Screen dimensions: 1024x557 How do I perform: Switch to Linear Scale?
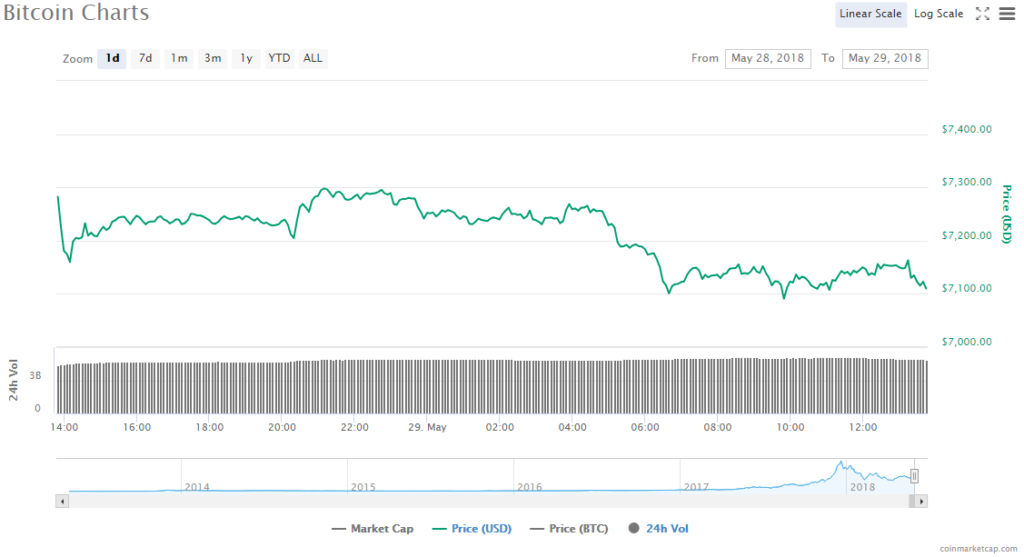(x=871, y=14)
